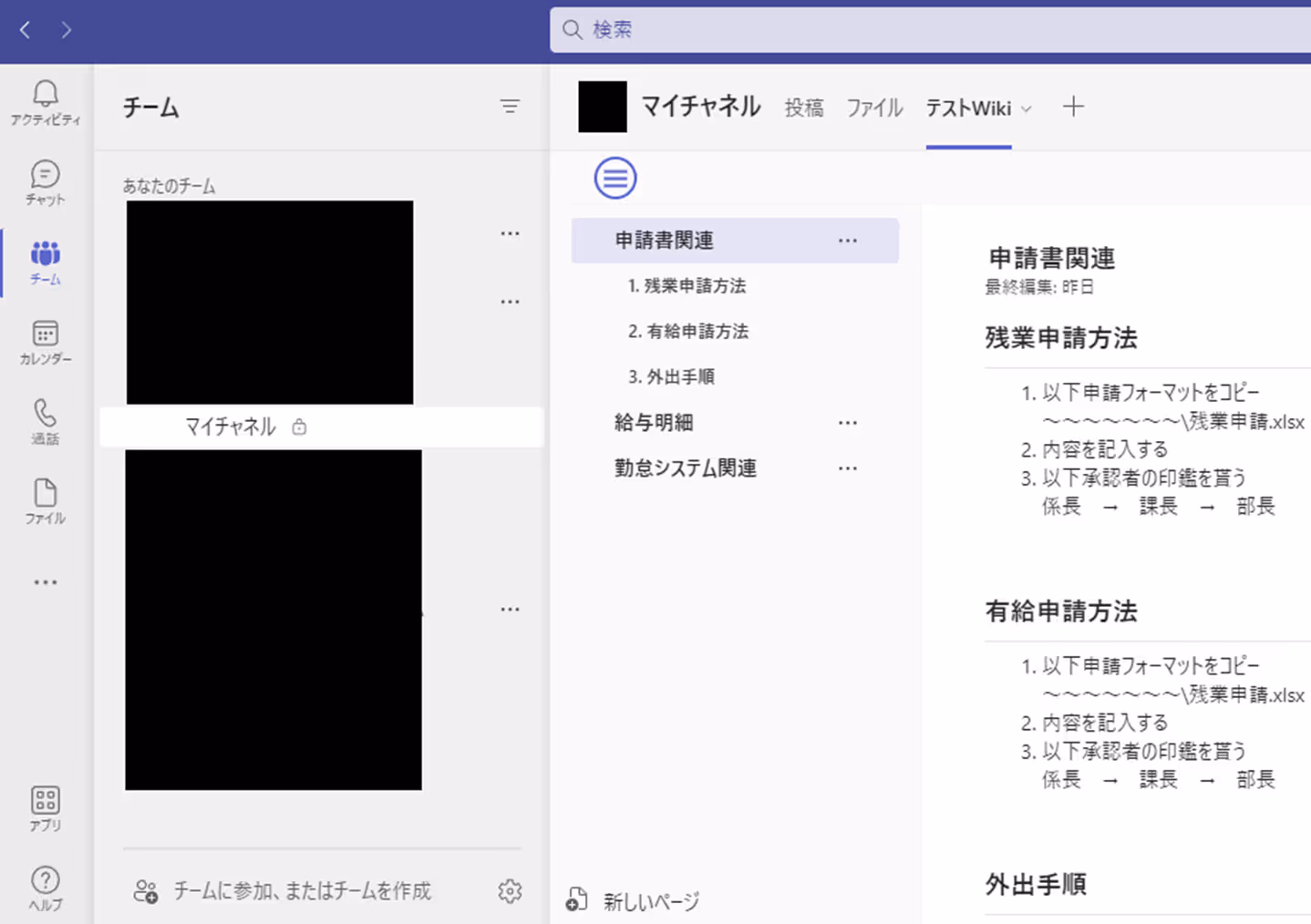Click the filter icon beside チーム heading
Image resolution: width=1311 pixels, height=924 pixels.
pos(510,107)
